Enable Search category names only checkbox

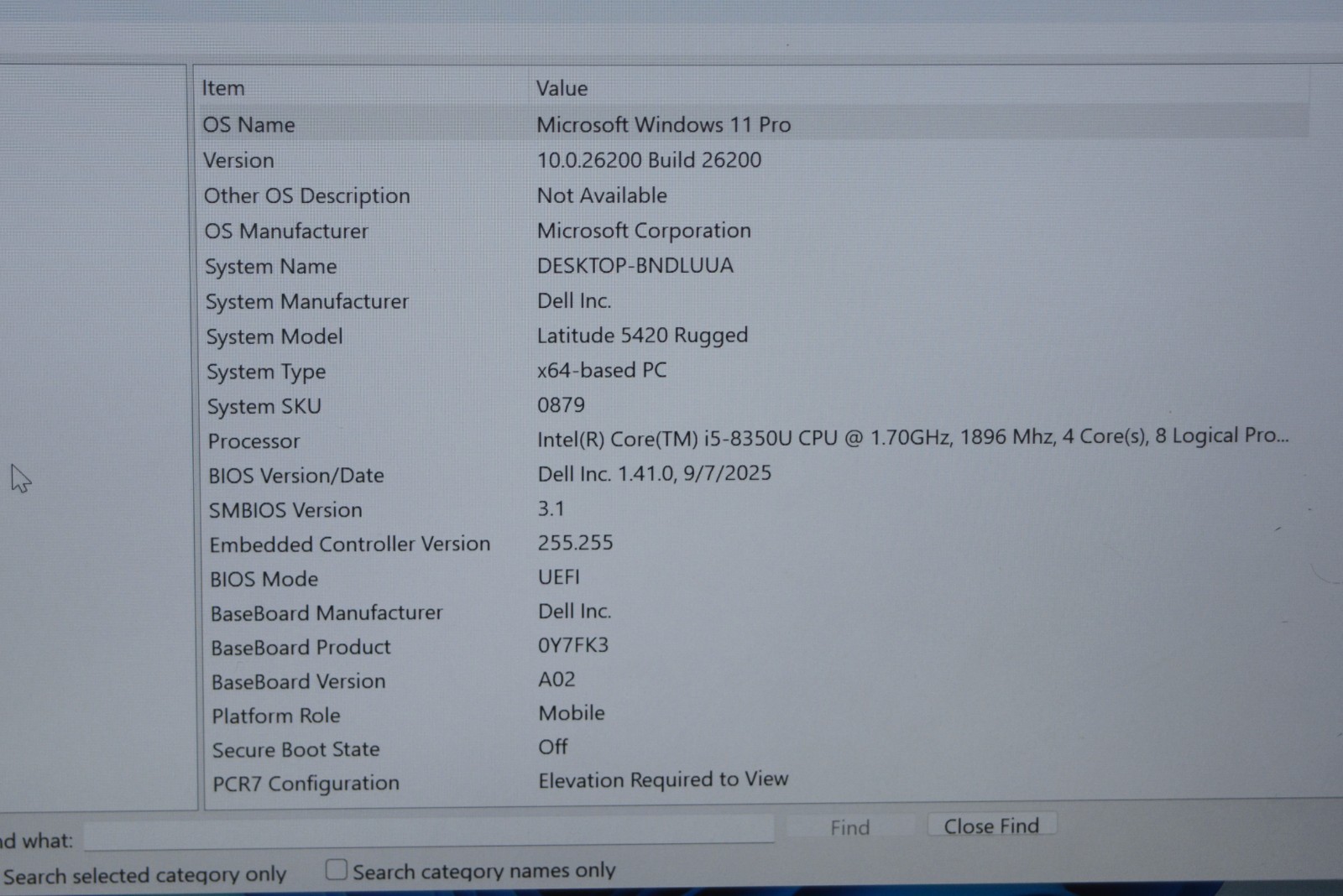pyautogui.click(x=337, y=870)
